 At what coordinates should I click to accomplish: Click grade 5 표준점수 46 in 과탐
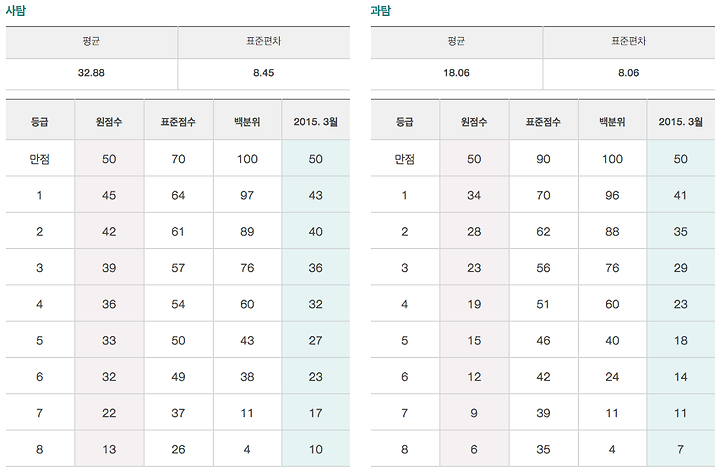(543, 341)
